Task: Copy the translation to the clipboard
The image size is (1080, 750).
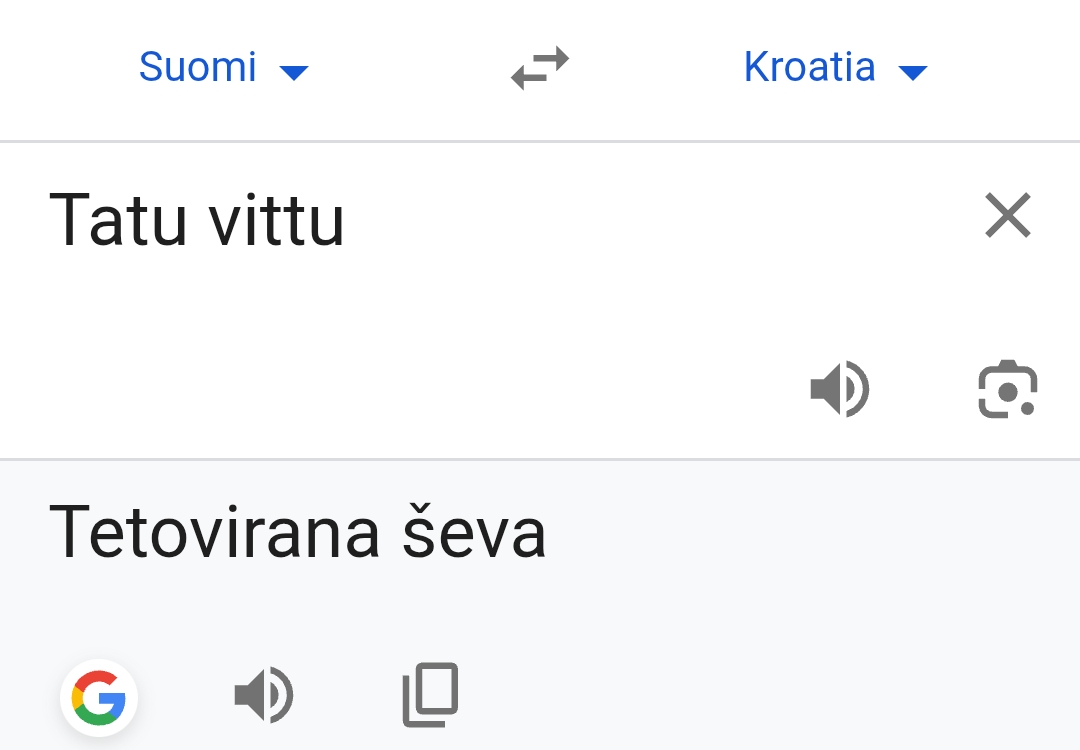Action: 430,695
